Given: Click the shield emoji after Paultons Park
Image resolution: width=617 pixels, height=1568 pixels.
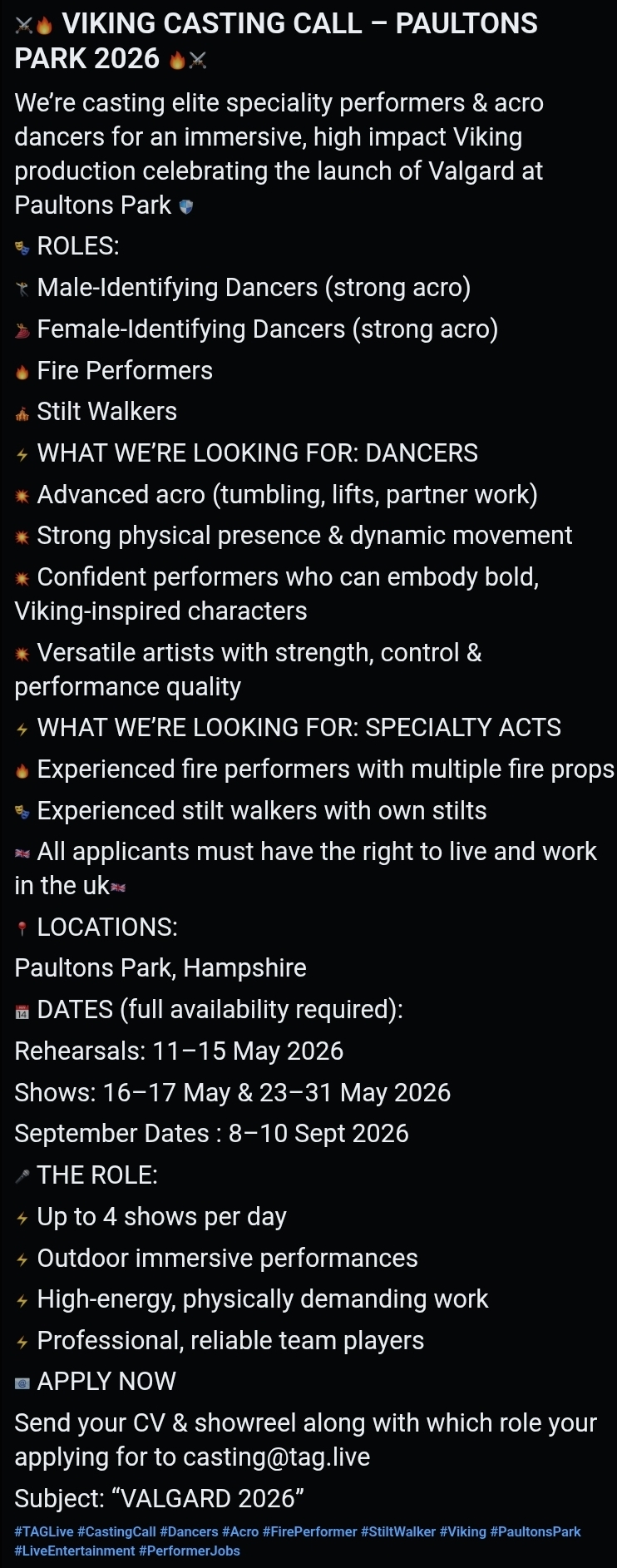Looking at the screenshot, I should tap(186, 206).
